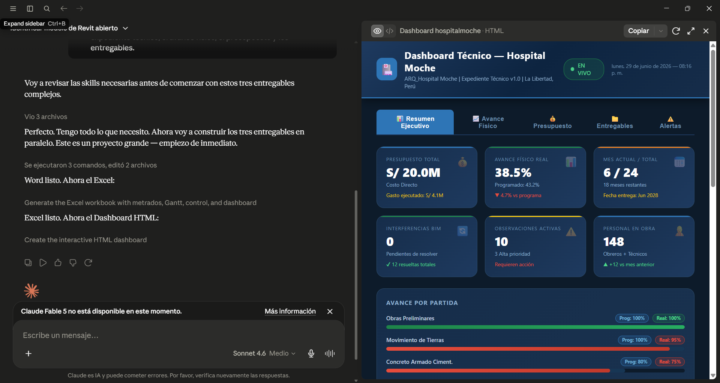This screenshot has width=720, height=383.
Task: Click the Copiar button
Action: 639,31
